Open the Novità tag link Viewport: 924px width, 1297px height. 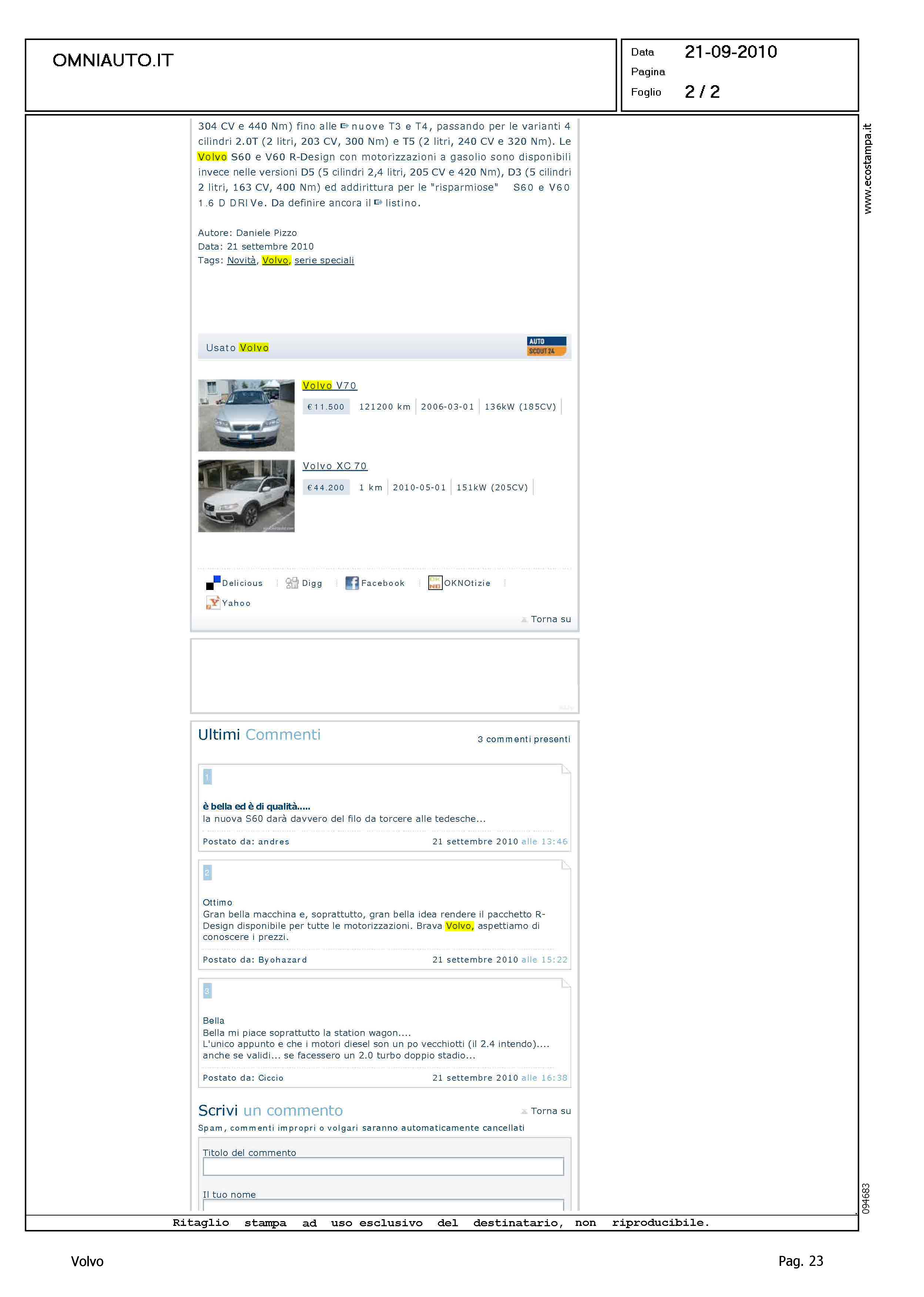[x=241, y=260]
